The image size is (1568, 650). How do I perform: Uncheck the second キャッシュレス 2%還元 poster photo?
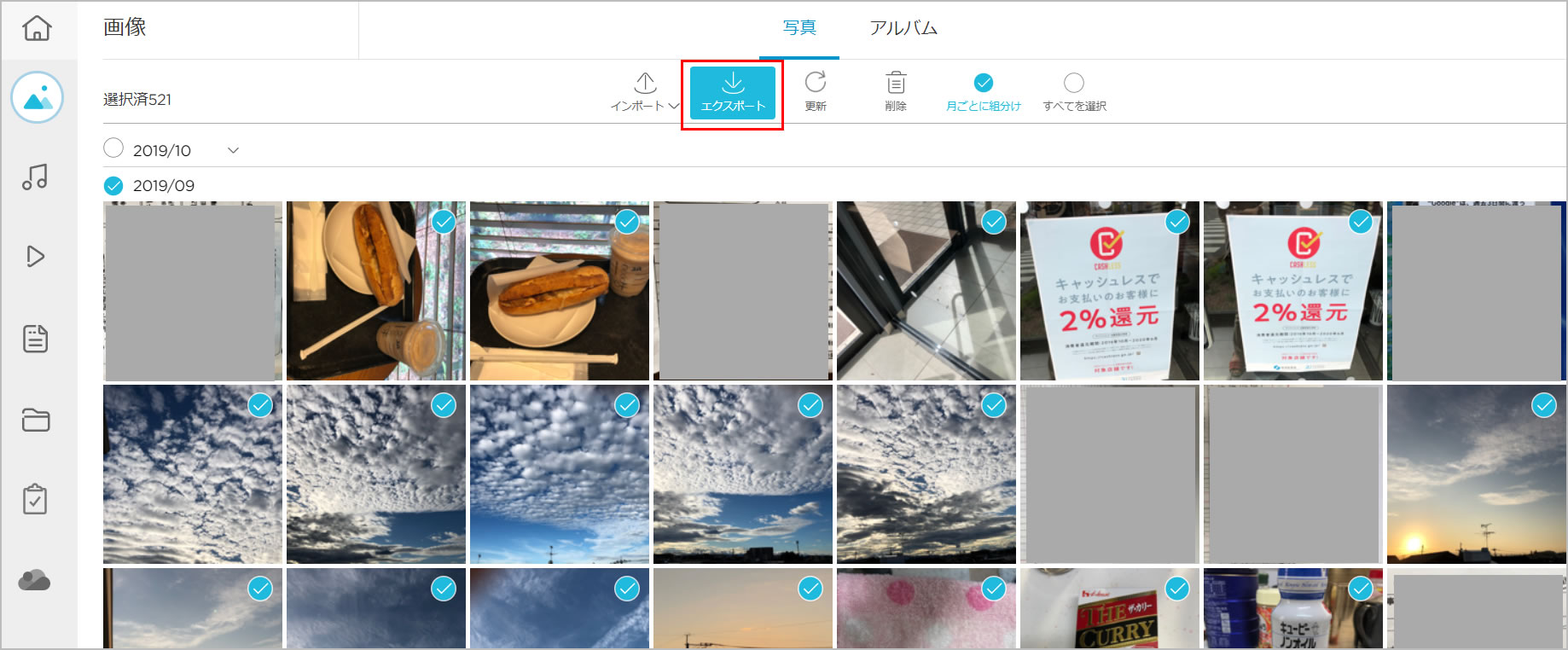(x=1361, y=222)
